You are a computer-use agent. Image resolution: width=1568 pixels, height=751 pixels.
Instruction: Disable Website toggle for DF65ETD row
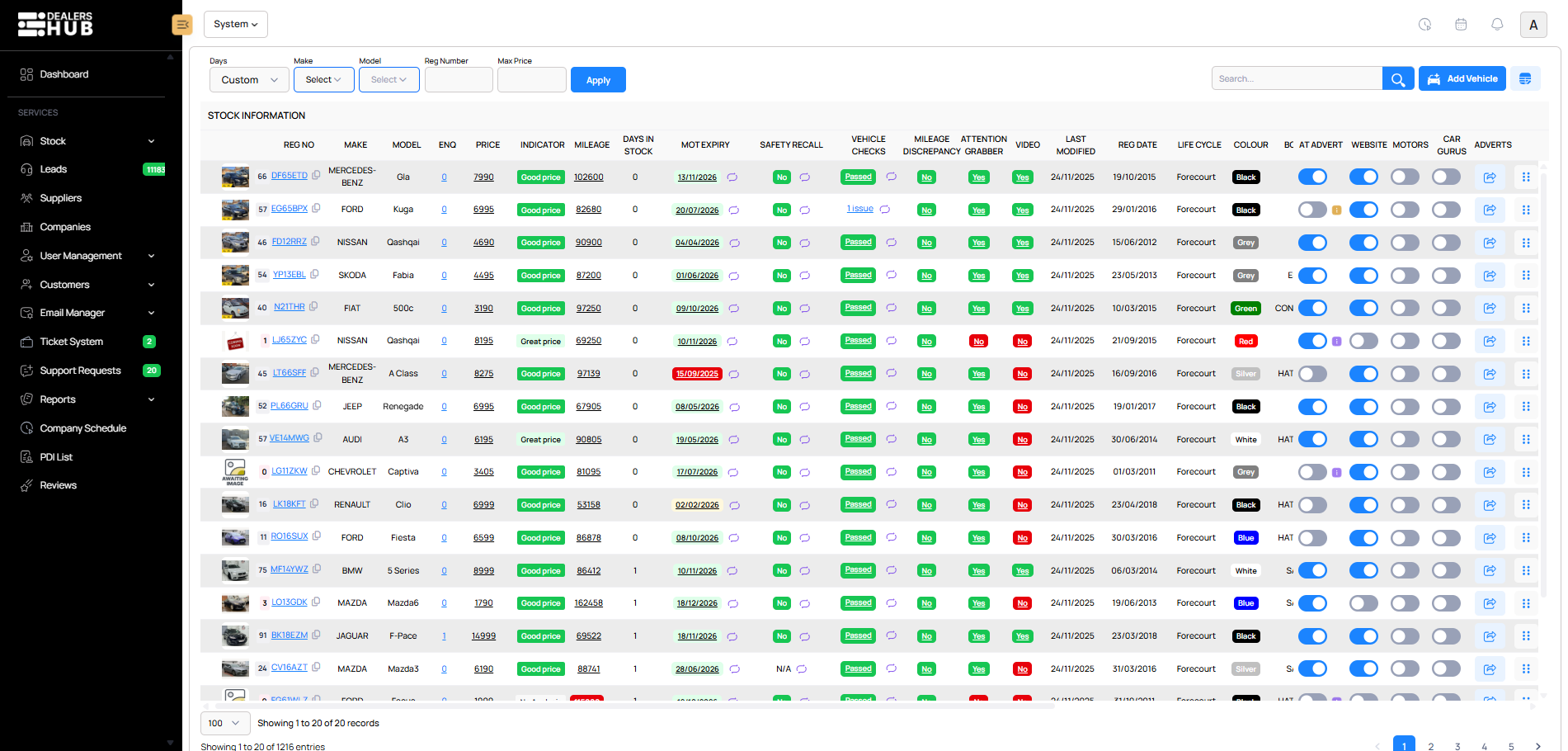click(1363, 177)
